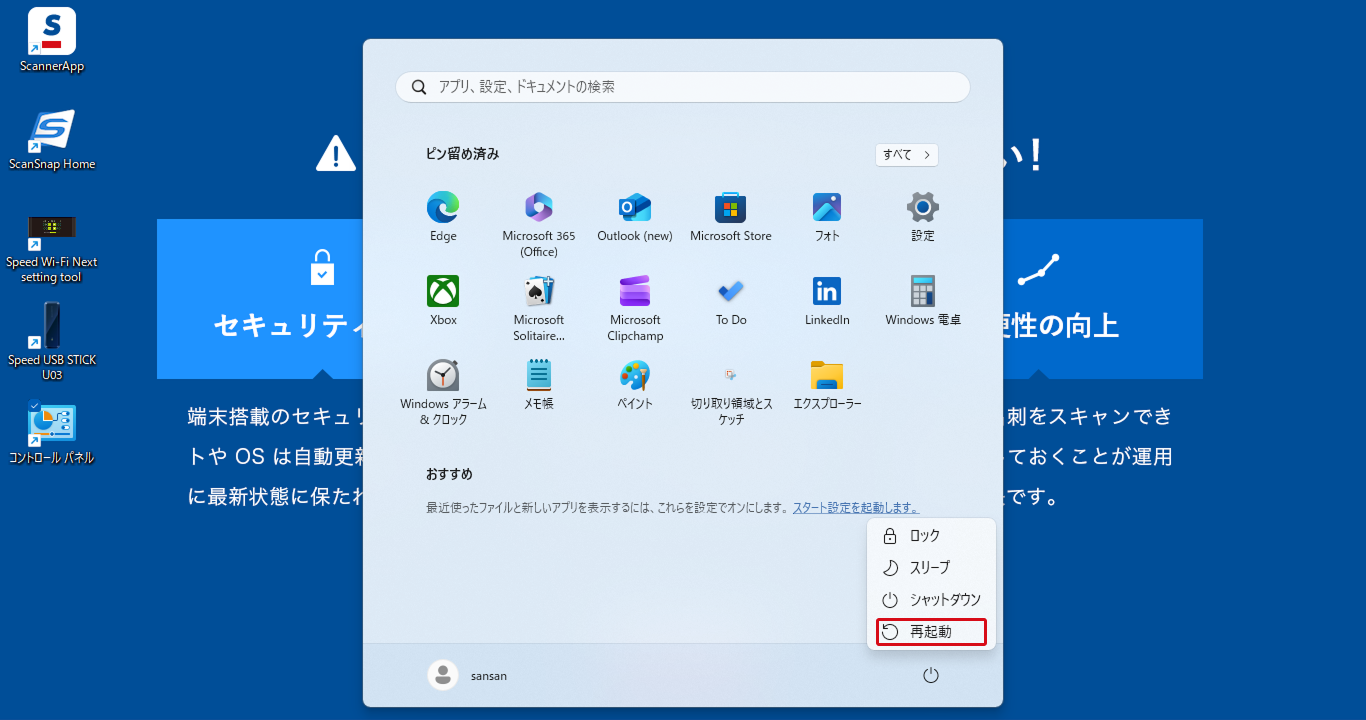Select ScanSnap Home desktop icon
Screen dimensions: 1366x720
(52, 140)
